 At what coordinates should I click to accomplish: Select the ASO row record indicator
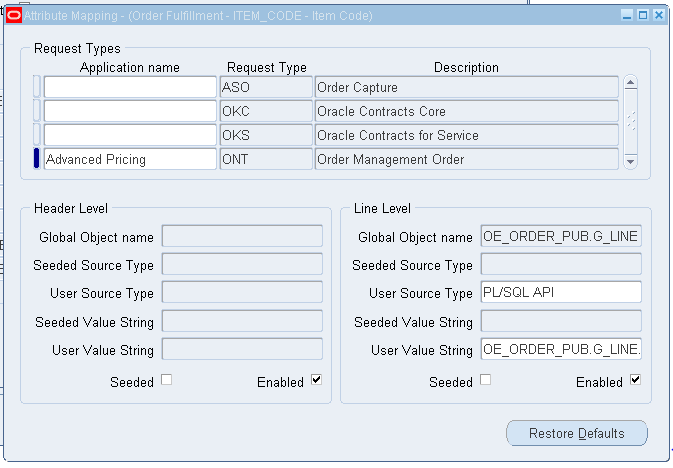37,87
